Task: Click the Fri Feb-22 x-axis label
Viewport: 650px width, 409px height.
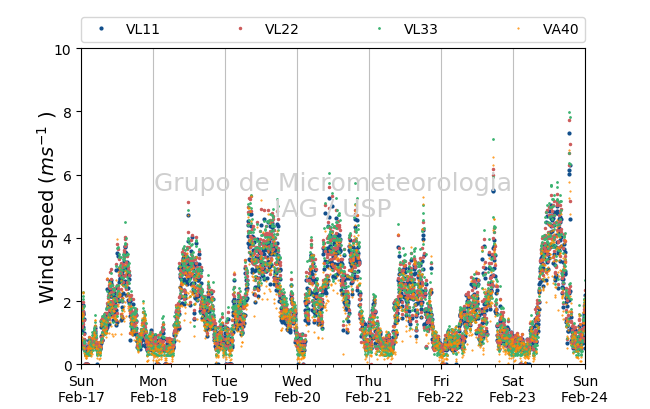Action: (x=441, y=389)
